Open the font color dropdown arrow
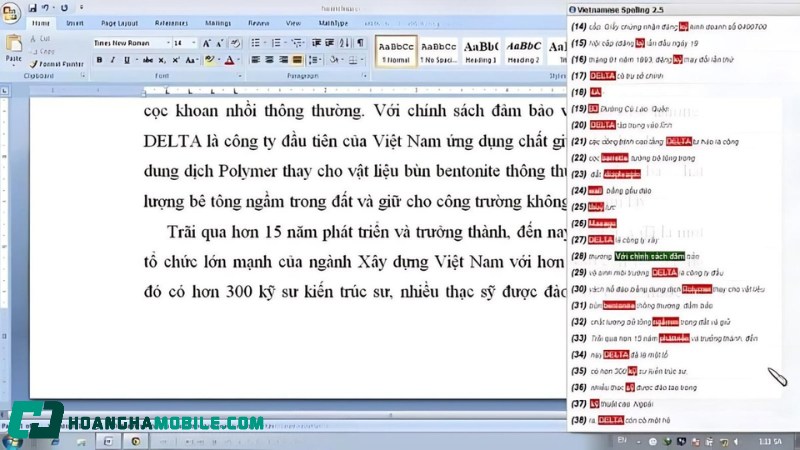This screenshot has height=450, width=800. (x=238, y=60)
